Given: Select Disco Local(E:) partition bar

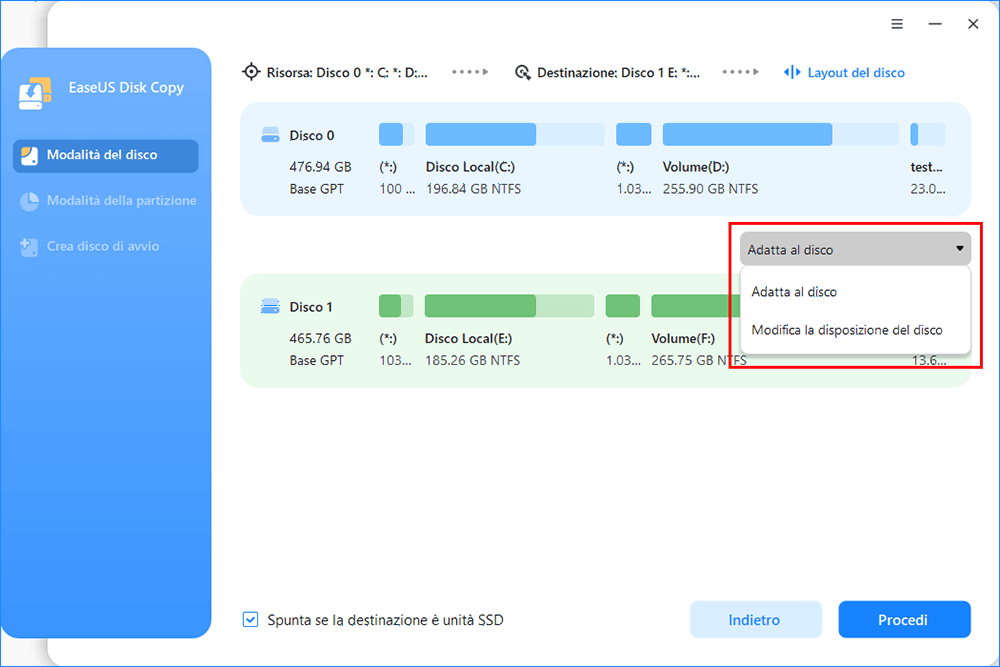Looking at the screenshot, I should pos(509,306).
